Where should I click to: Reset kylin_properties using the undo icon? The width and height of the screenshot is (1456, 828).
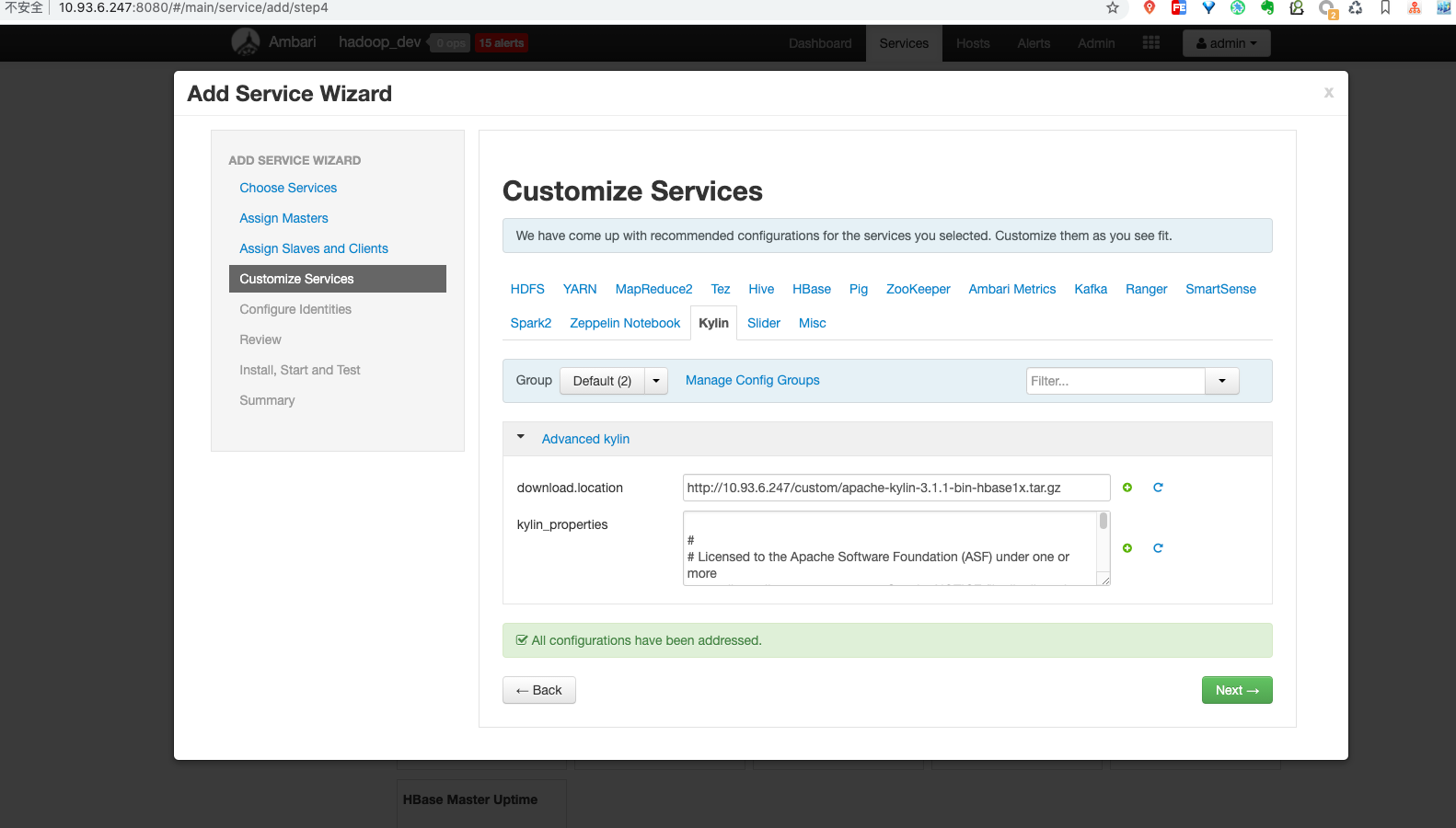point(1158,548)
